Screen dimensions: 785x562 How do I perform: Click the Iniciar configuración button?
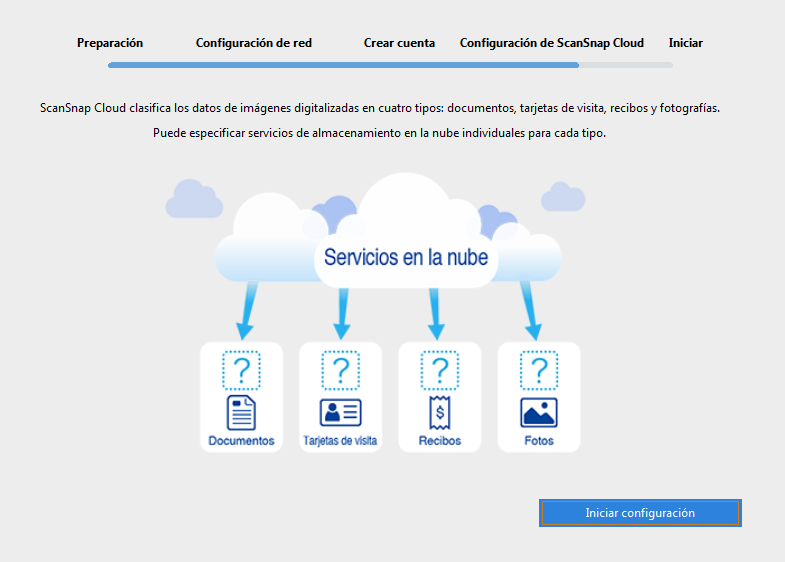pos(640,513)
